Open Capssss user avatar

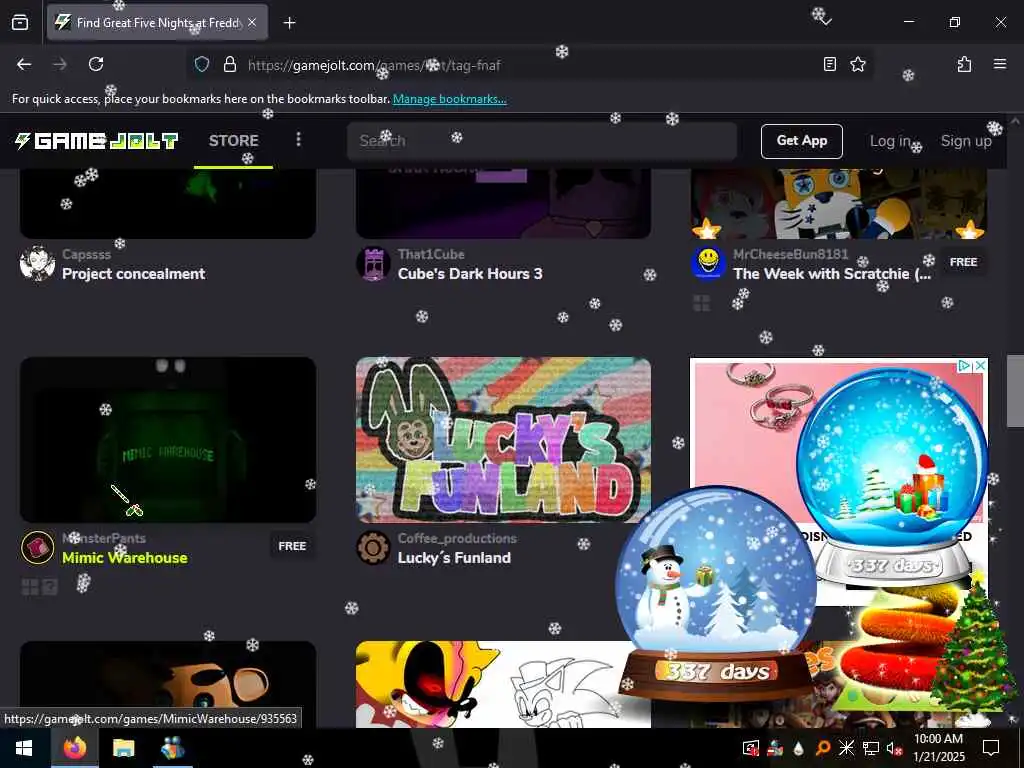pos(37,264)
